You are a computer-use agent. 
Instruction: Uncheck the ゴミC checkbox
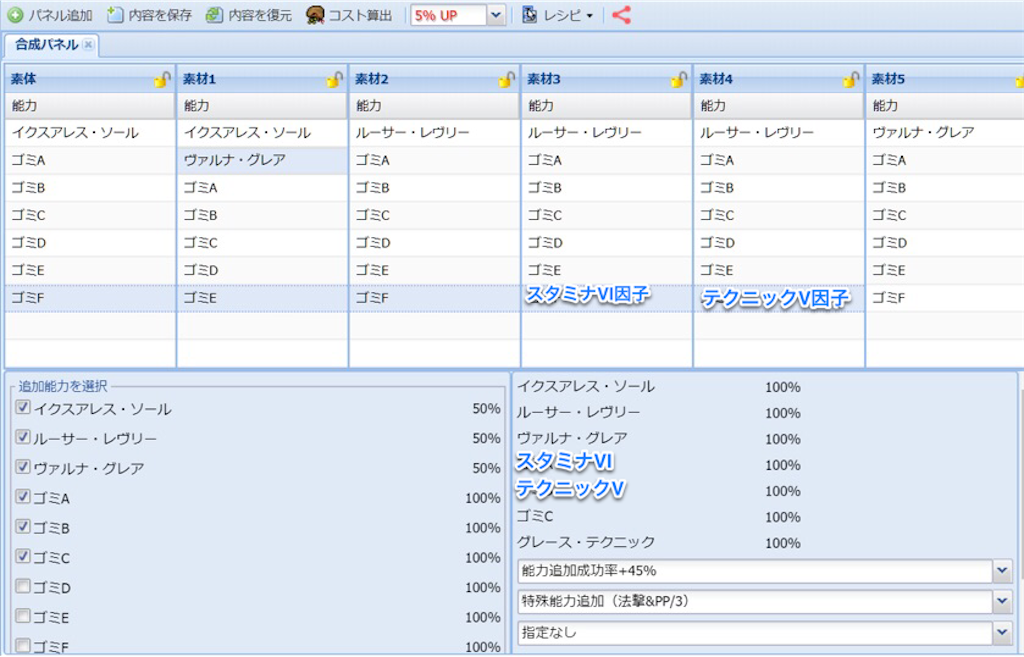(x=23, y=556)
